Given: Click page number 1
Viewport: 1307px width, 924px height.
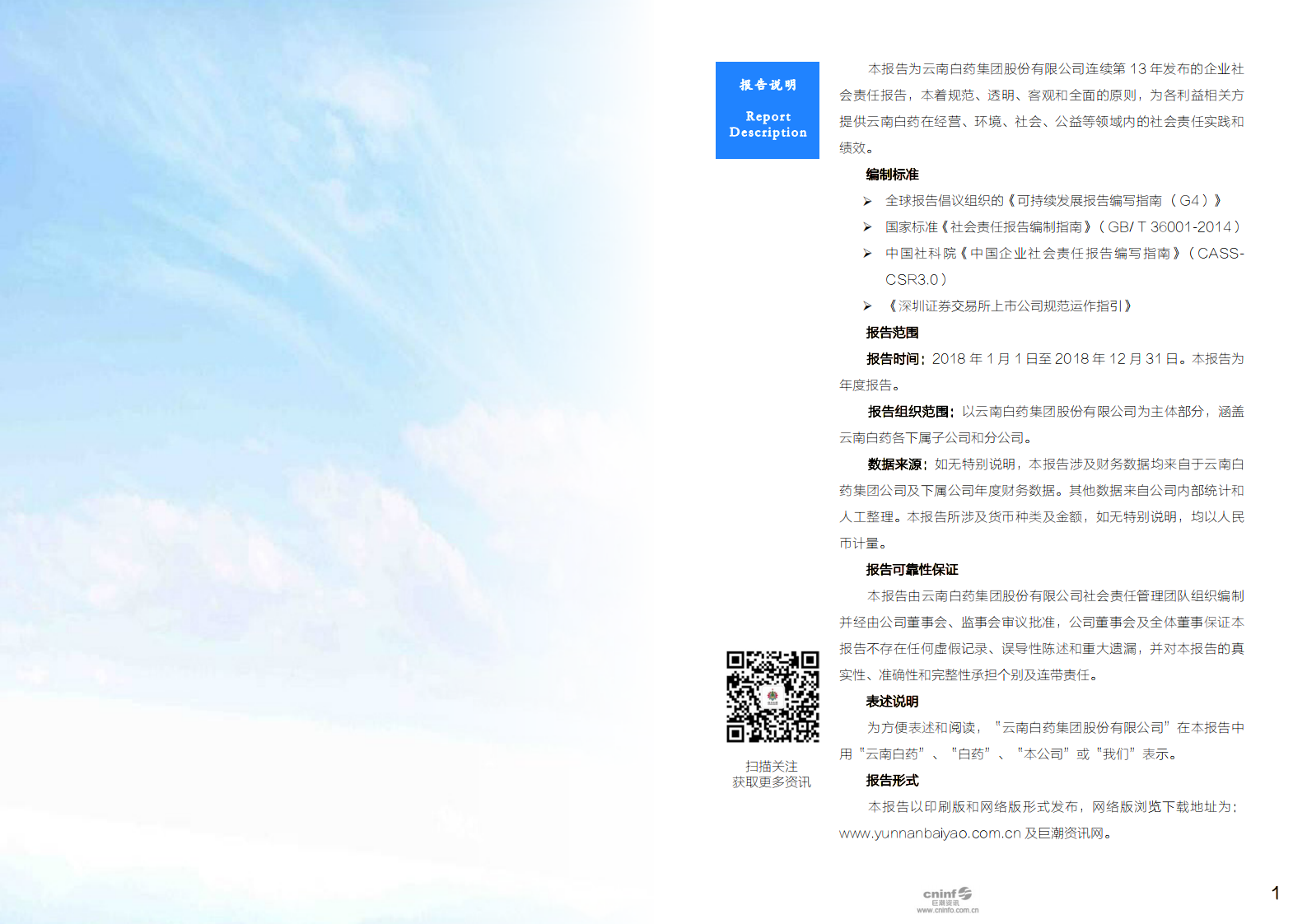Looking at the screenshot, I should 1276,894.
